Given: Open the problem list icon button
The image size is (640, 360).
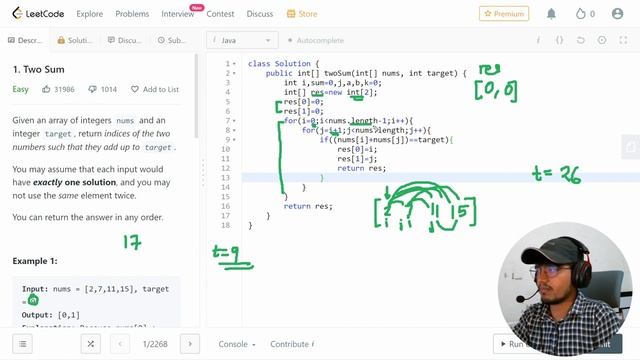Looking at the screenshot, I should [x=23, y=344].
